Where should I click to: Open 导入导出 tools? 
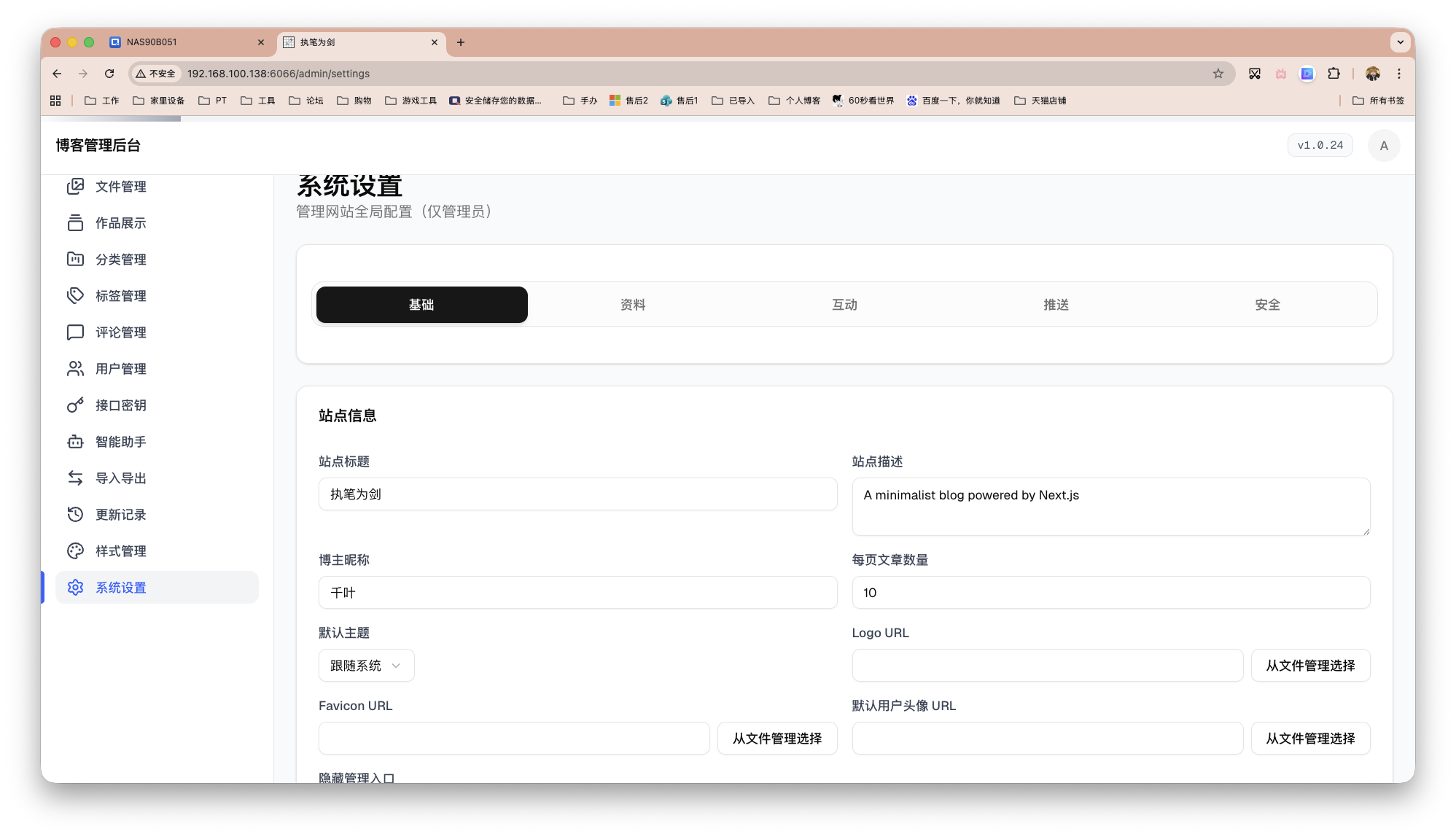[120, 478]
